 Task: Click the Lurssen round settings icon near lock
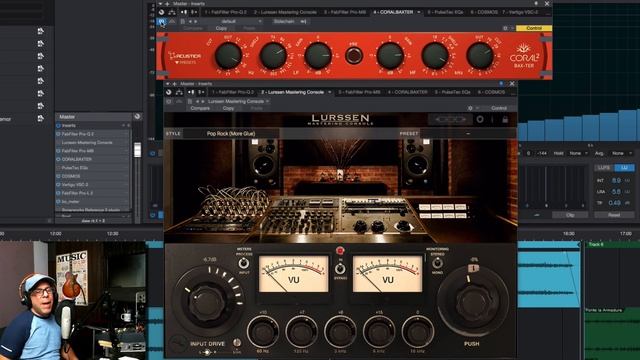tap(480, 120)
